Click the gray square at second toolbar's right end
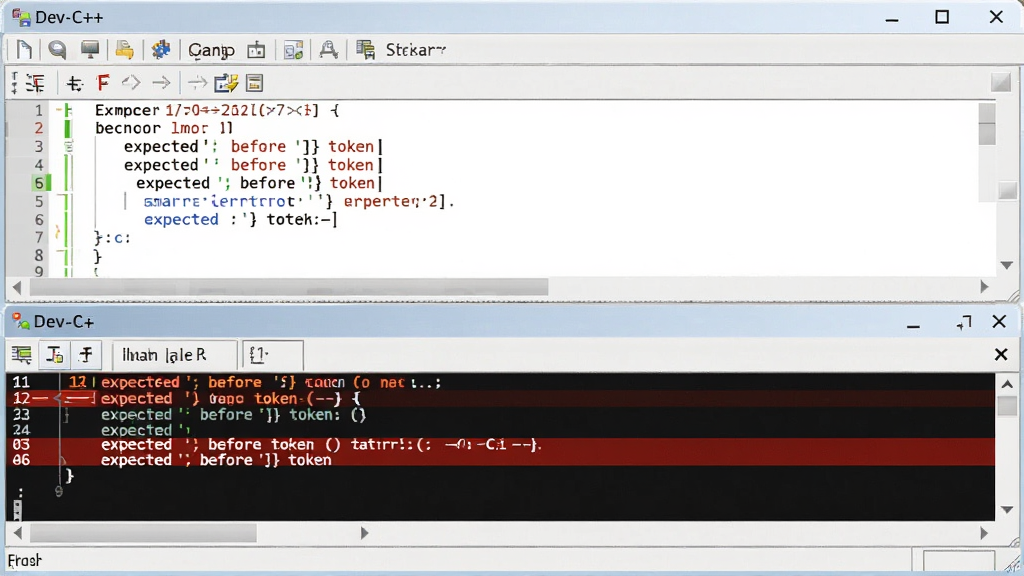Viewport: 1024px width, 576px height. [x=1000, y=82]
